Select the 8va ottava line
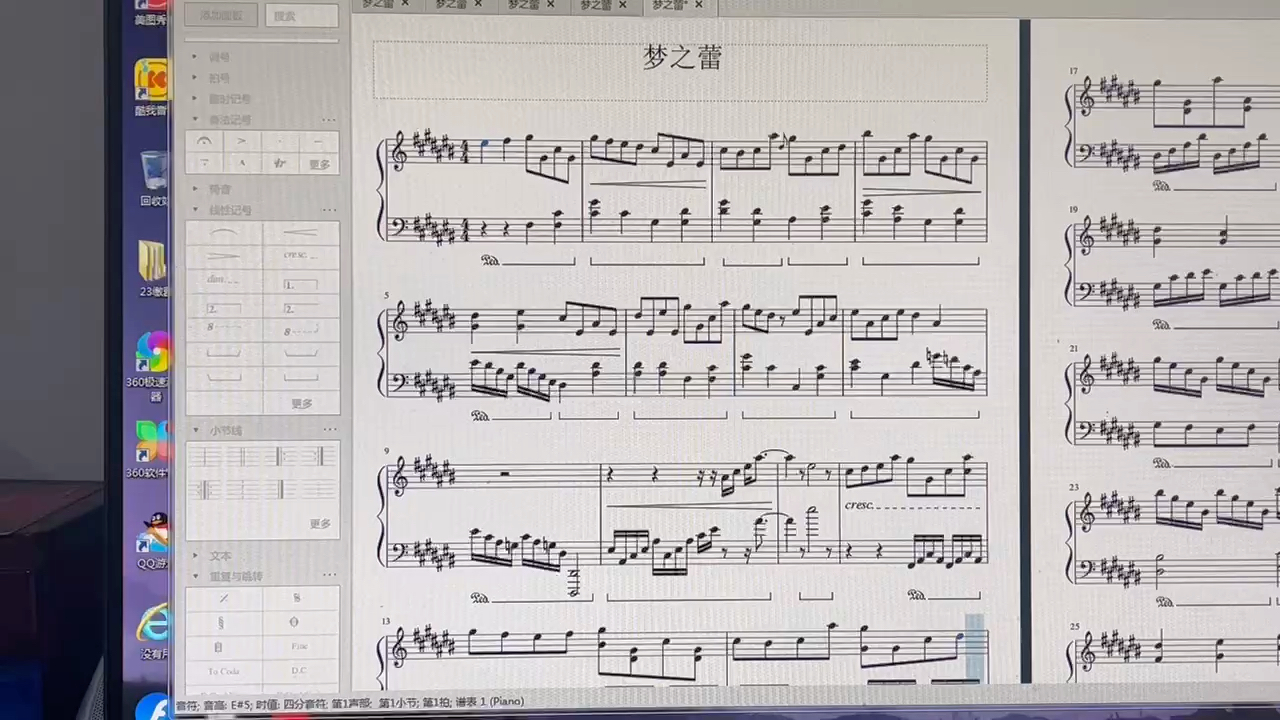The image size is (1280, 720). click(x=224, y=328)
